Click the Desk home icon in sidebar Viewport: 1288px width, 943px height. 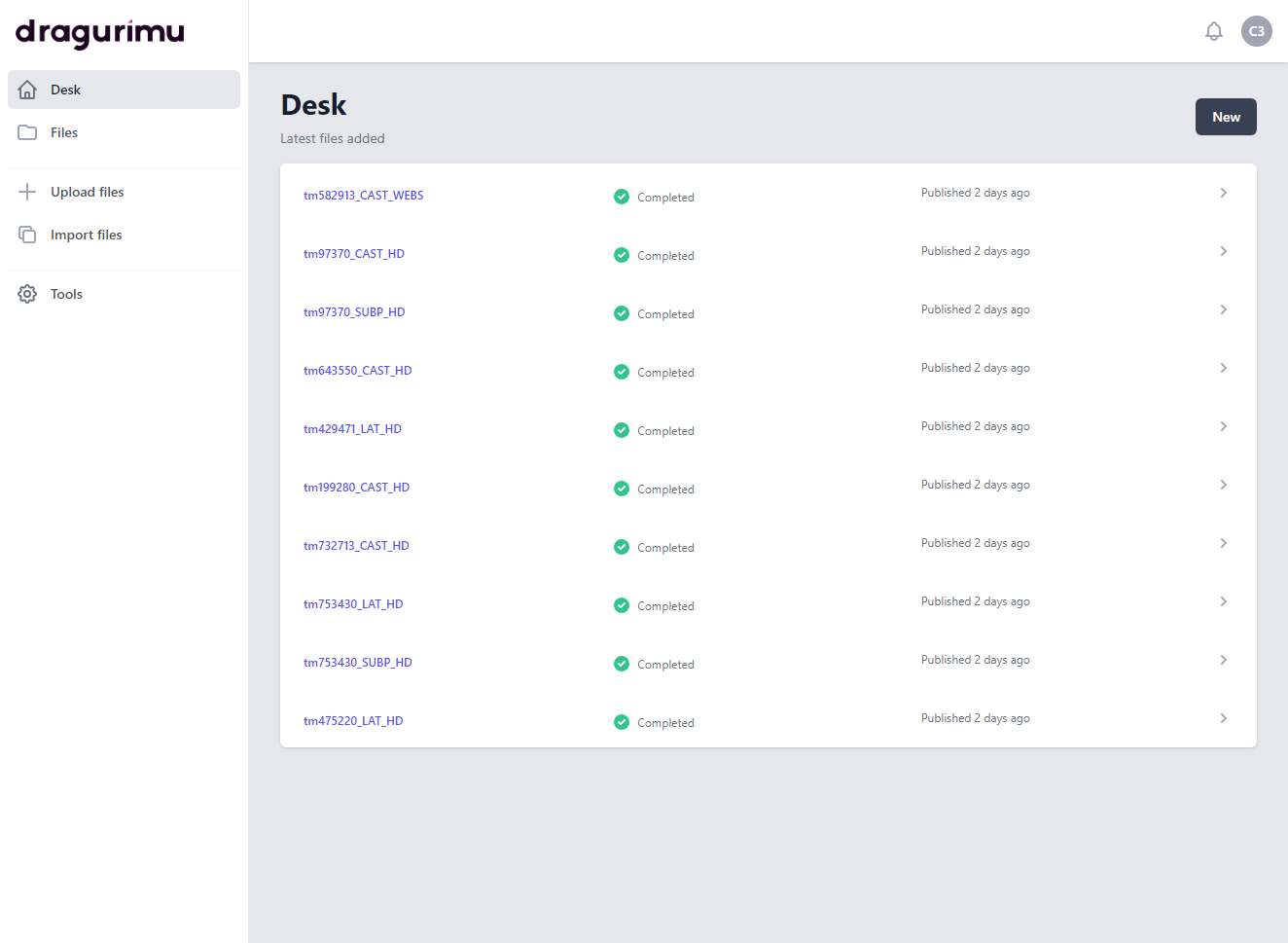[x=27, y=90]
